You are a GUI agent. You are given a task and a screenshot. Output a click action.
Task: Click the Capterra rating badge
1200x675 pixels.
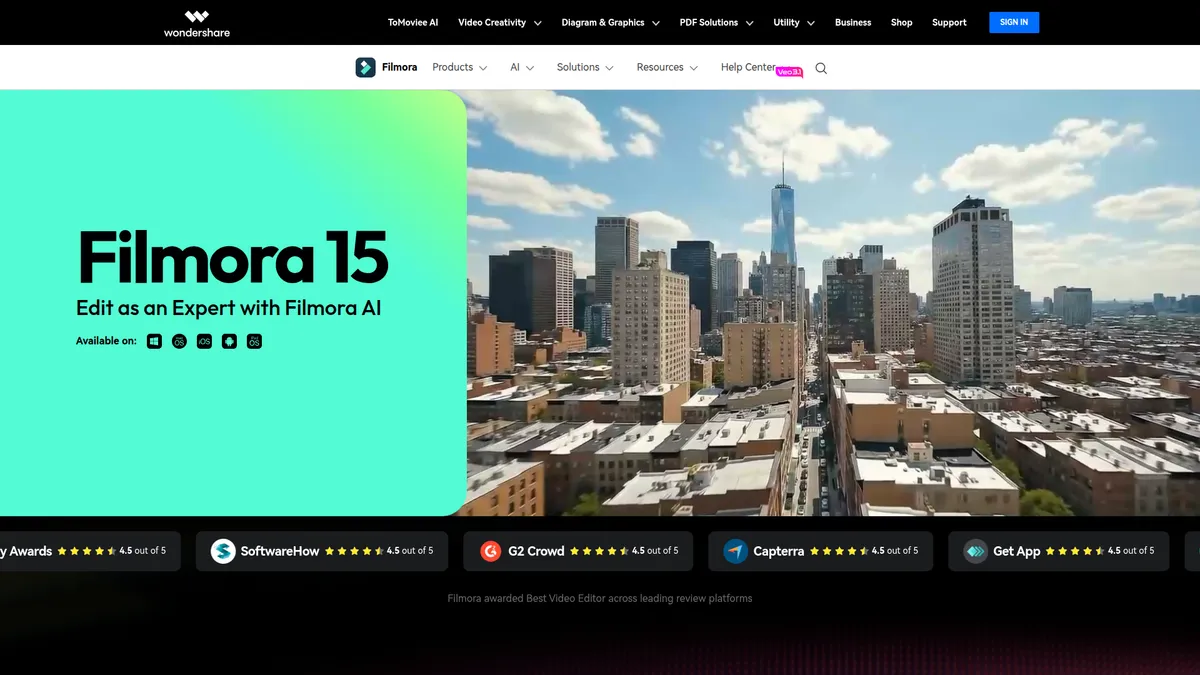[x=820, y=551]
